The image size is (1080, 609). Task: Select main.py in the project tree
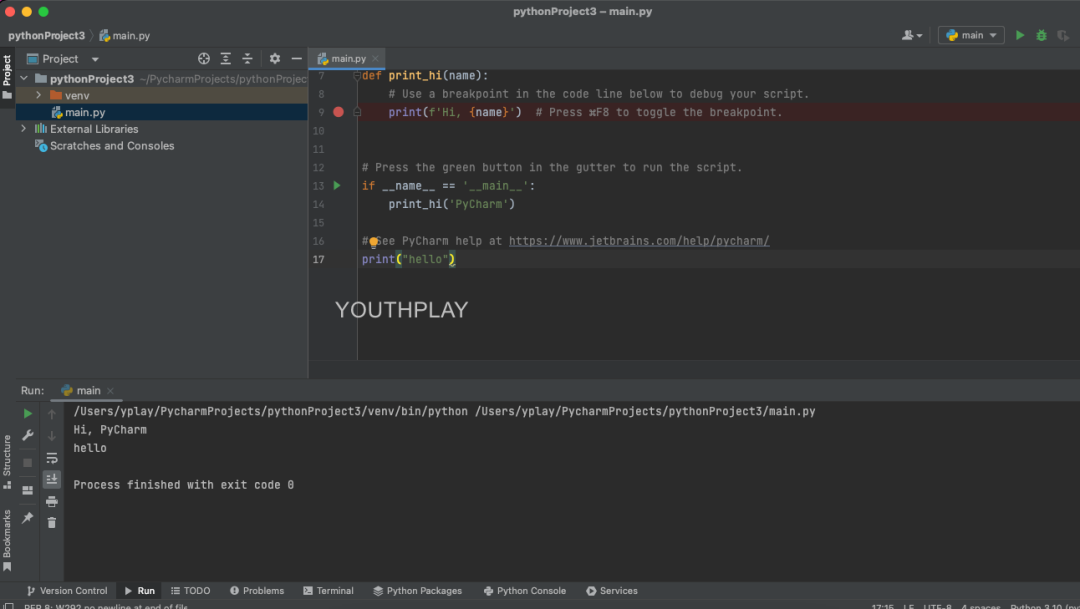click(85, 112)
